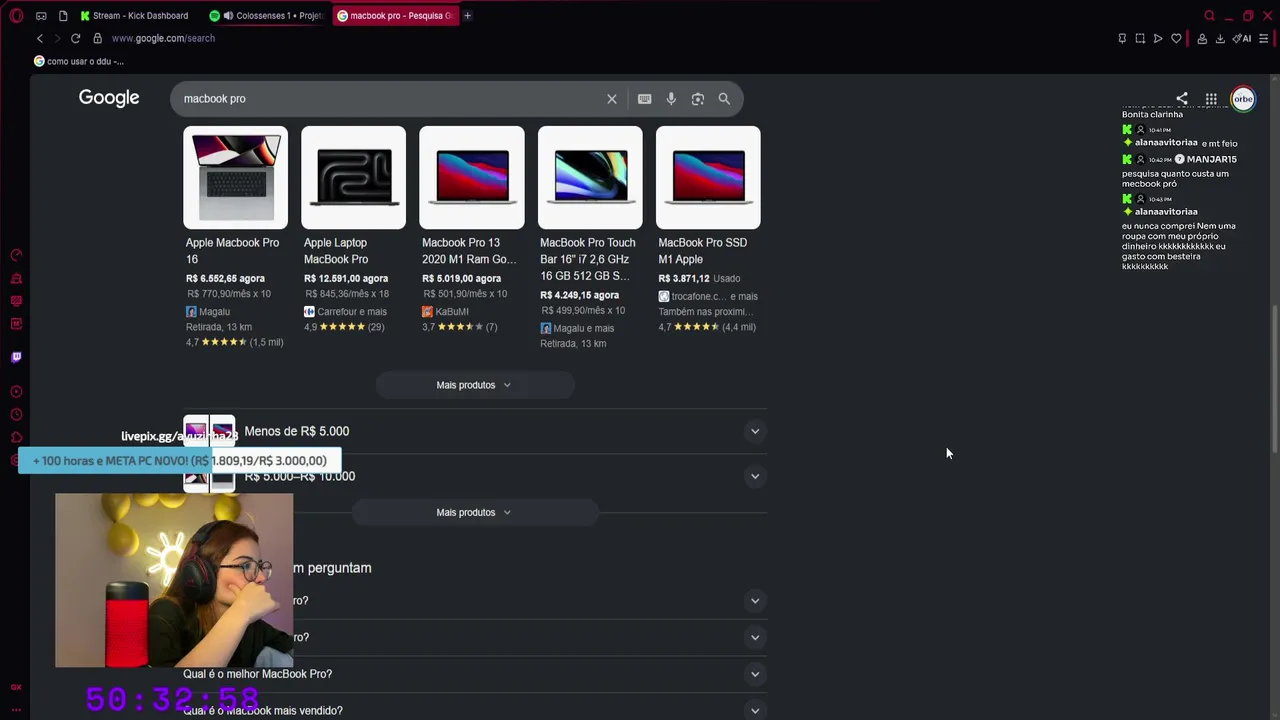Mute the audio on Colossenses tab
The width and height of the screenshot is (1280, 720).
tap(228, 16)
